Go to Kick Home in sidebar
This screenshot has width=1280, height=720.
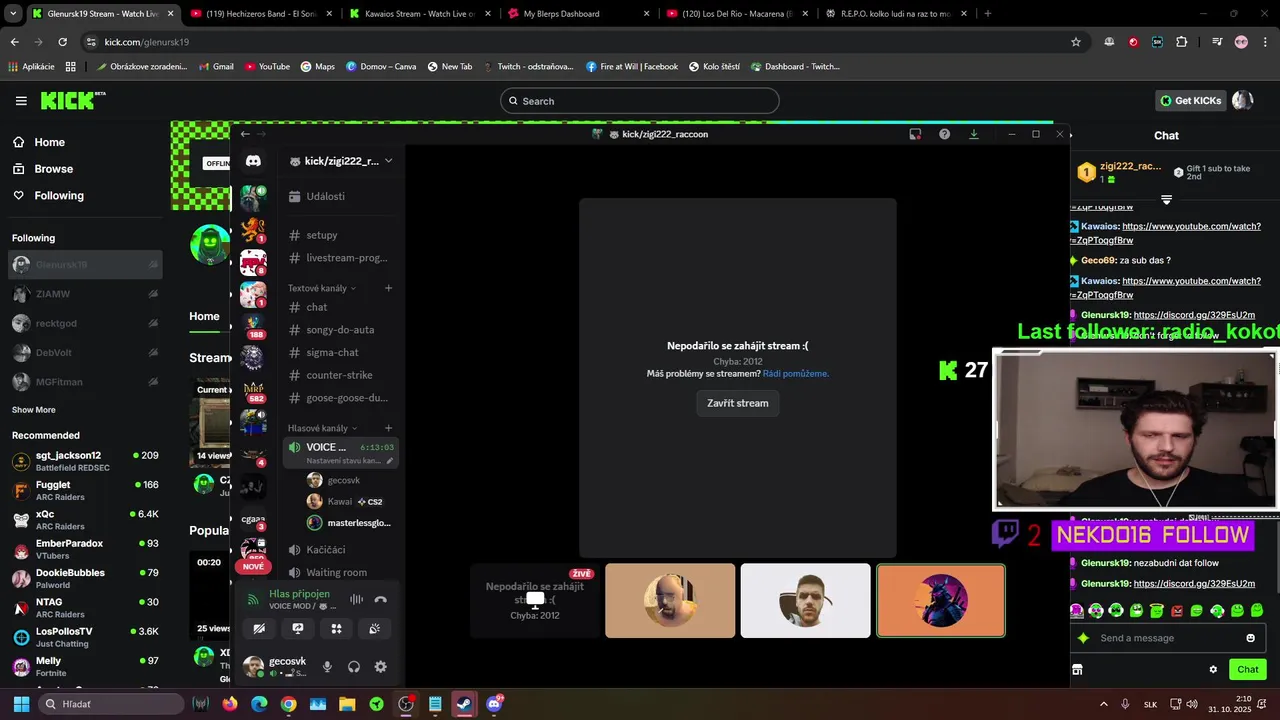point(49,142)
